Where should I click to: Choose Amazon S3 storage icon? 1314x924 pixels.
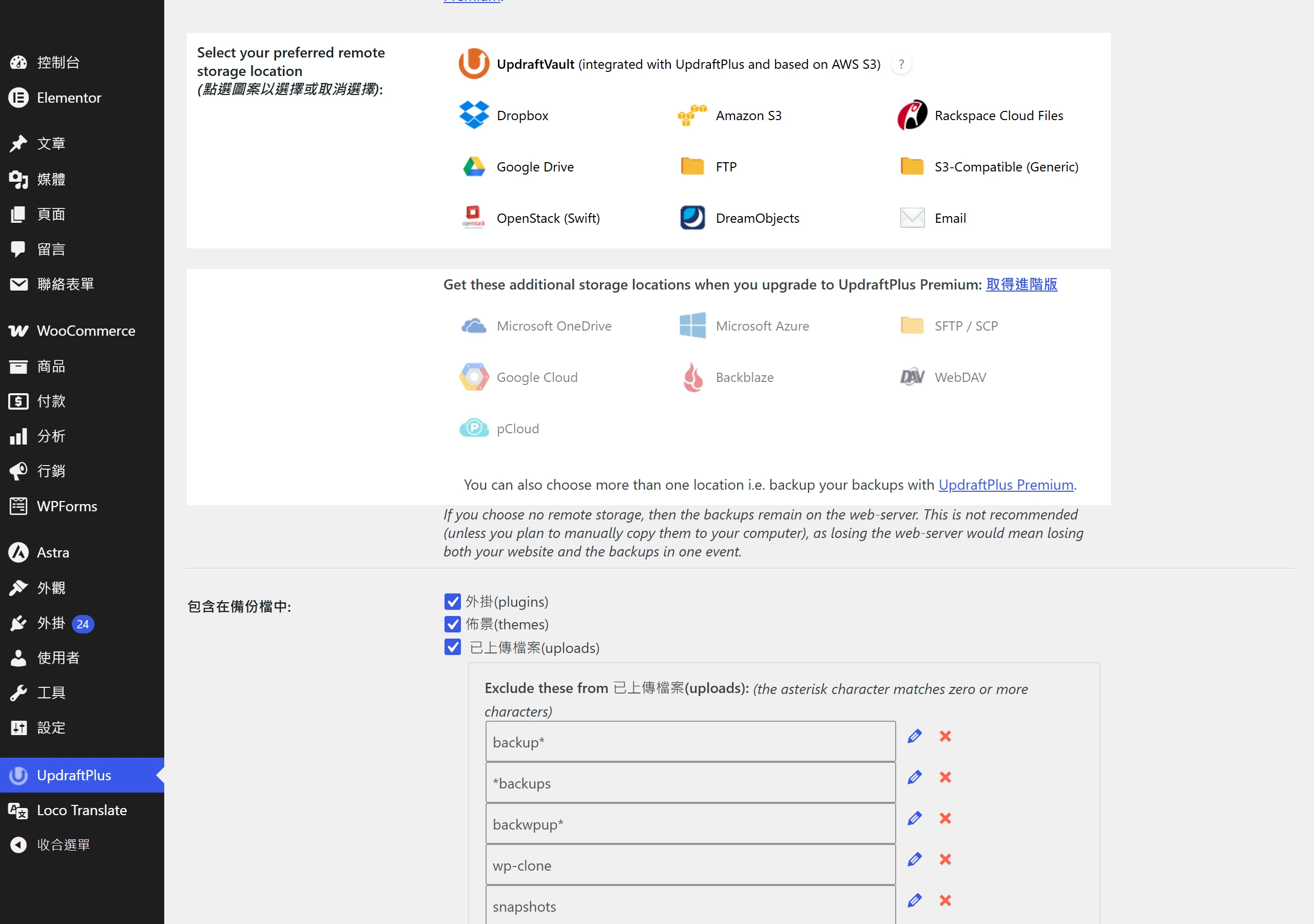(692, 115)
